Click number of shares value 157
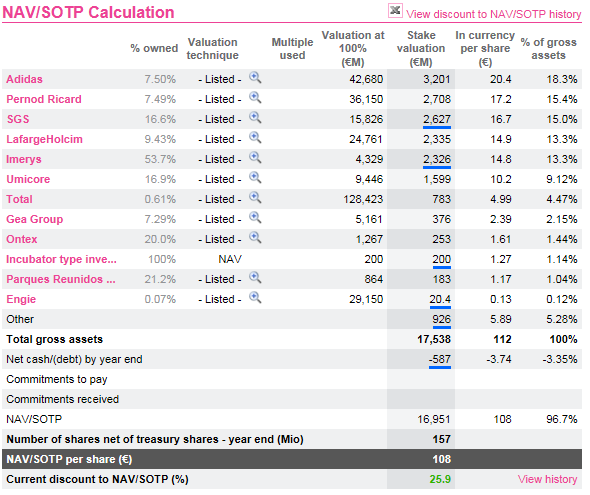590x495 pixels. tap(442, 439)
